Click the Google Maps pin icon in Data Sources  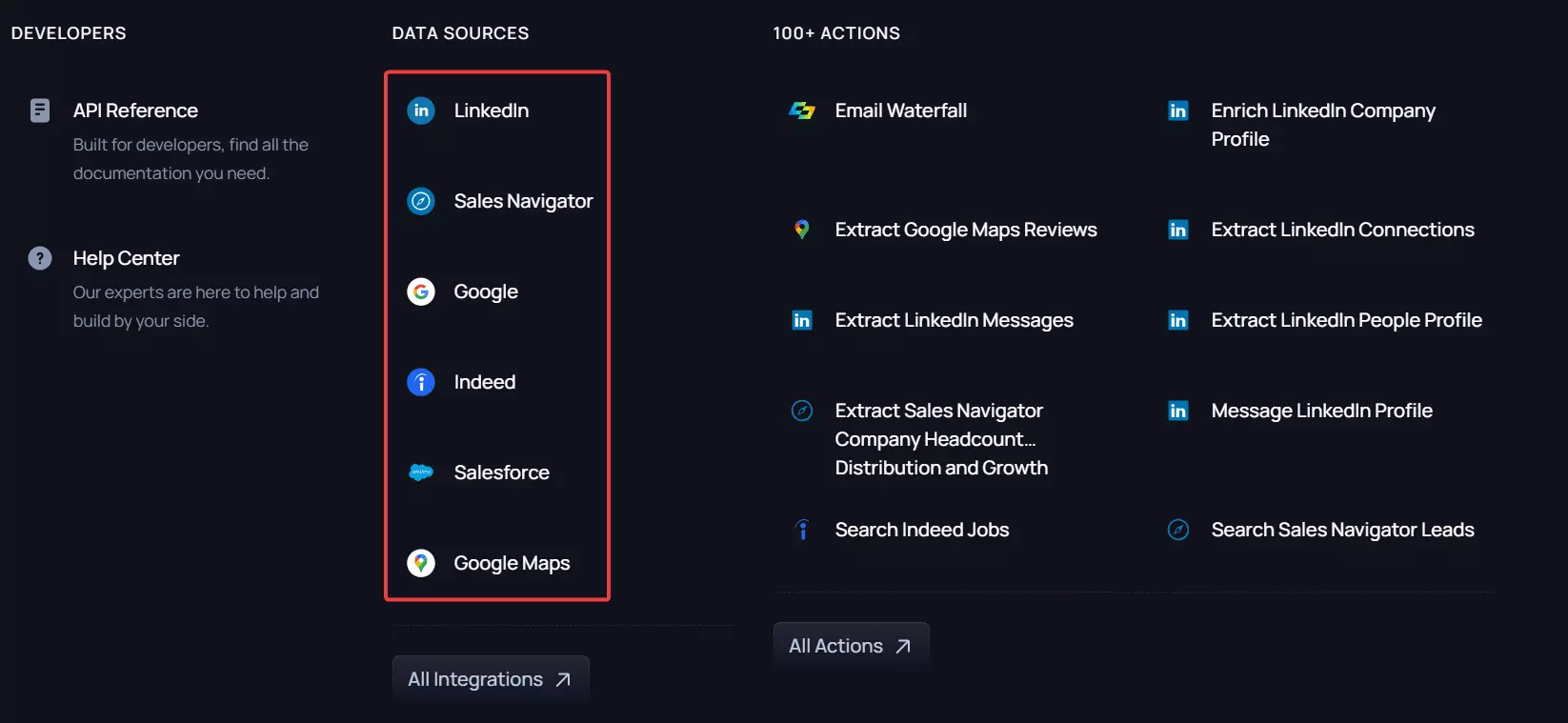[x=421, y=563]
